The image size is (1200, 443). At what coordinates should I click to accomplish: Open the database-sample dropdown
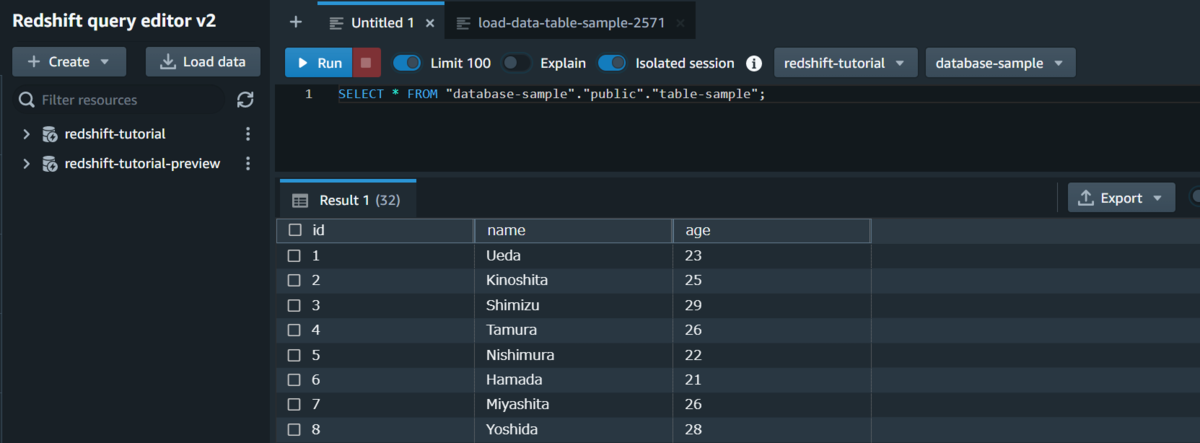(x=1001, y=63)
